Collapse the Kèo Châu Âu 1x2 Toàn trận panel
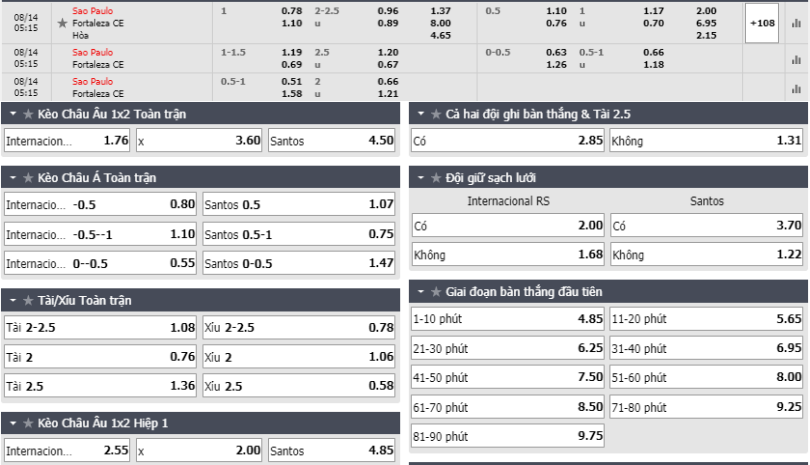Screen dimensions: 810x465 [13, 114]
